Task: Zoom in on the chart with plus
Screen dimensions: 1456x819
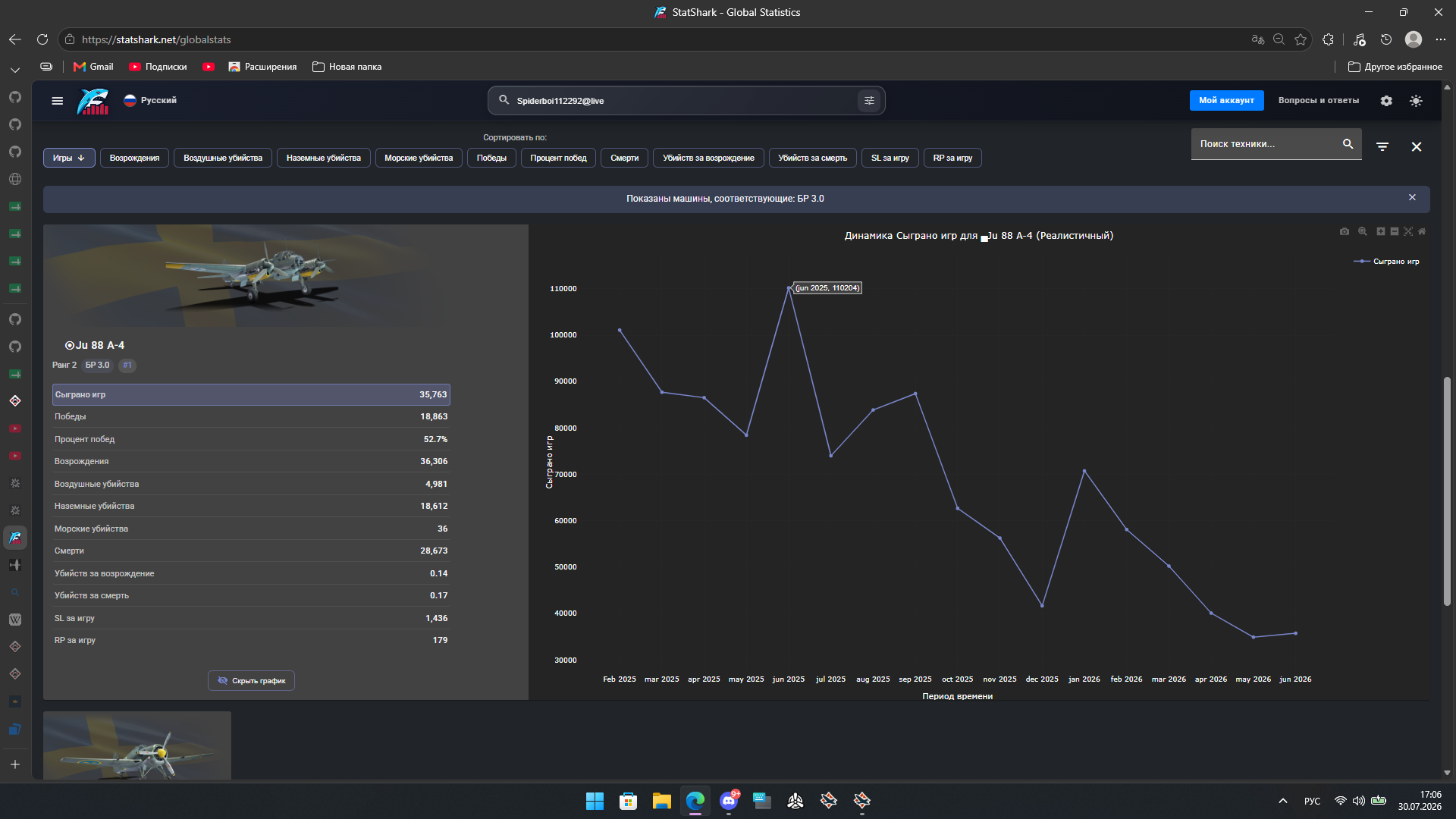Action: 1381,232
